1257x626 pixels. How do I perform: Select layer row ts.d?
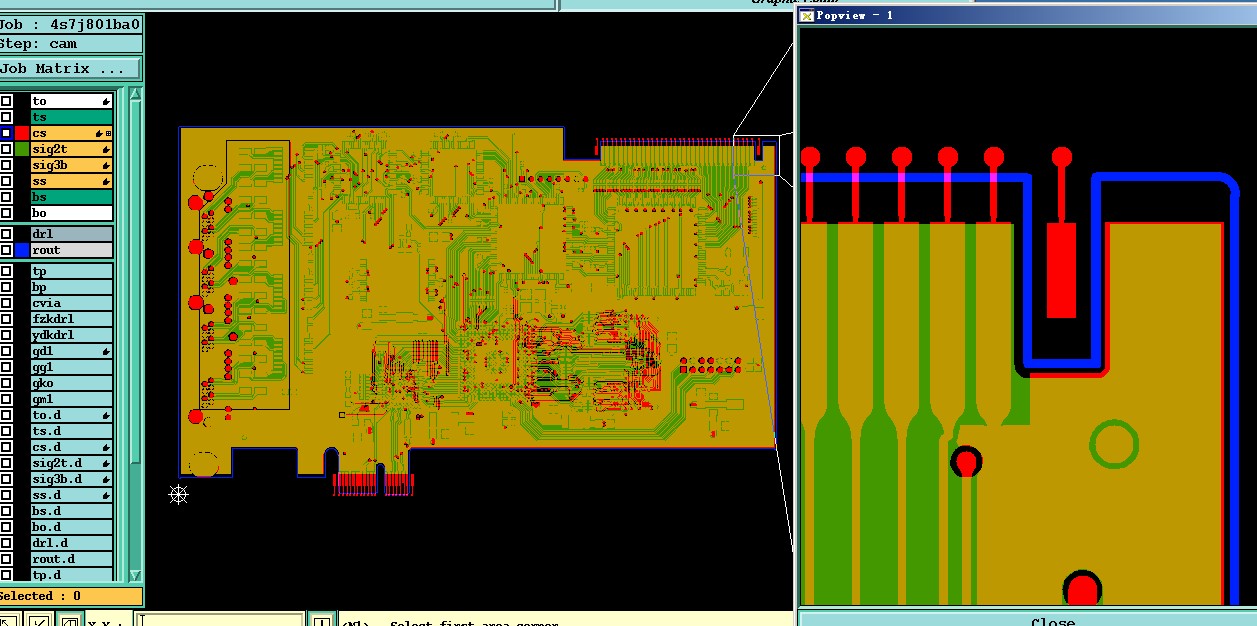[x=71, y=431]
